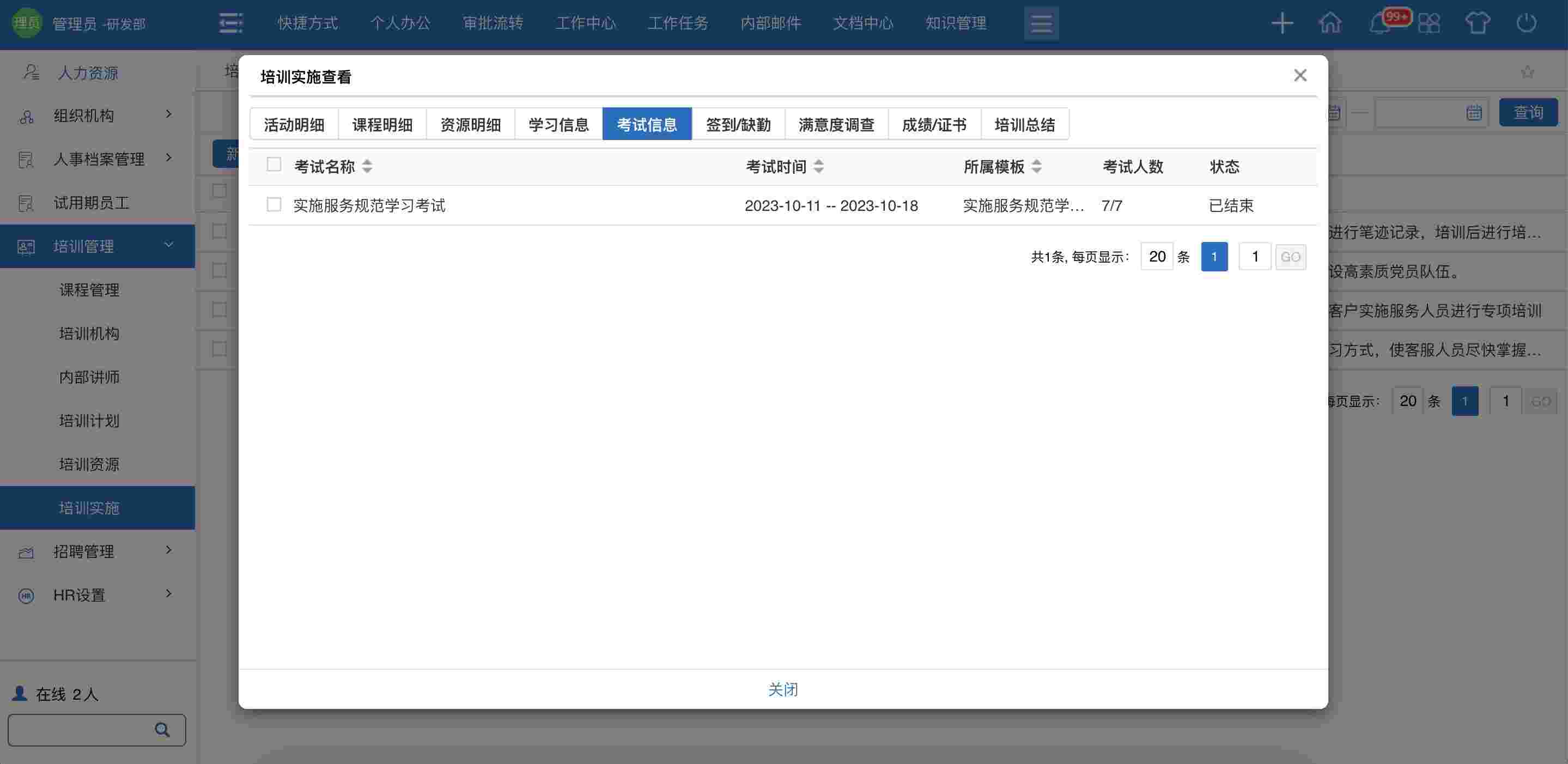The image size is (1568, 764).
Task: Tick checkbox for 实施服务规范学习考试 row
Action: [274, 204]
